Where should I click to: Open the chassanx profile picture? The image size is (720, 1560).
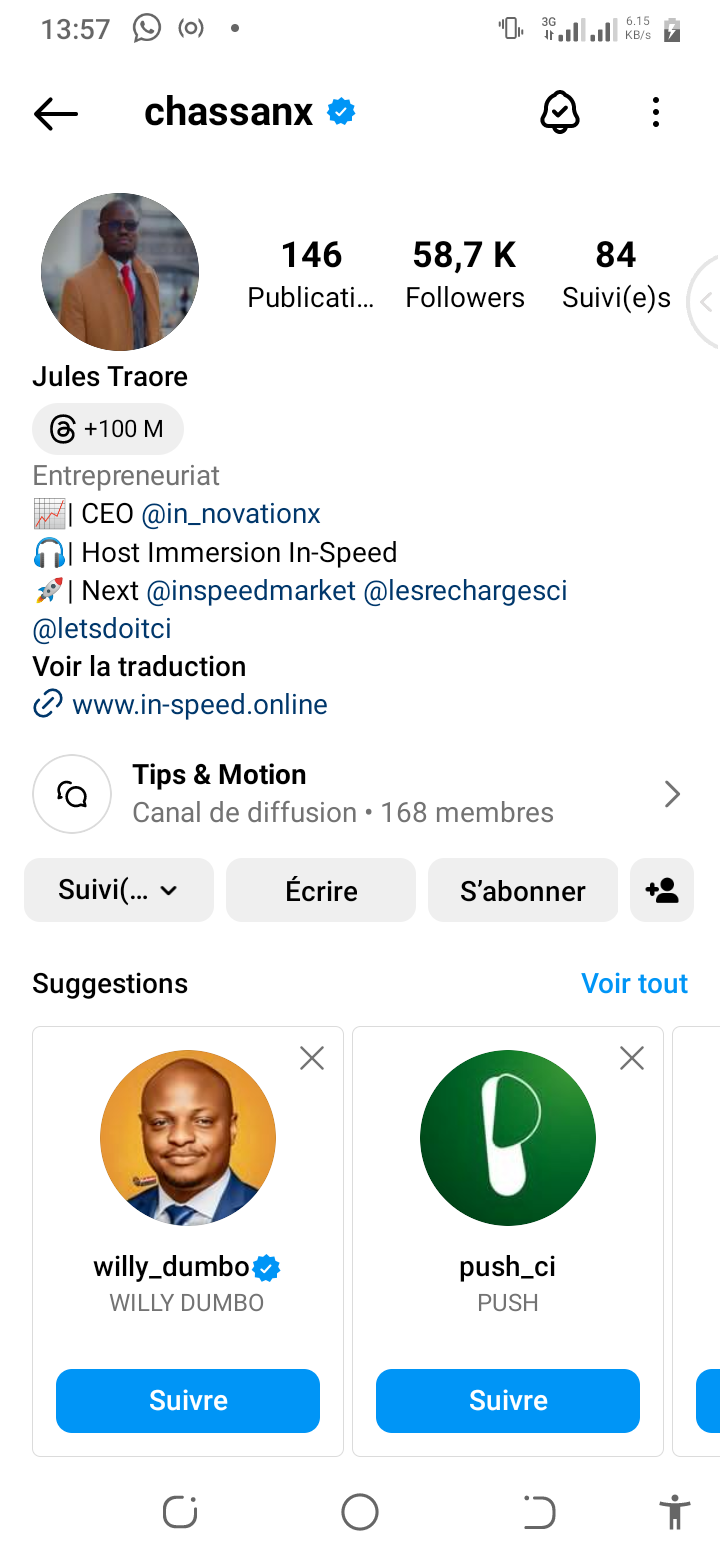[120, 272]
